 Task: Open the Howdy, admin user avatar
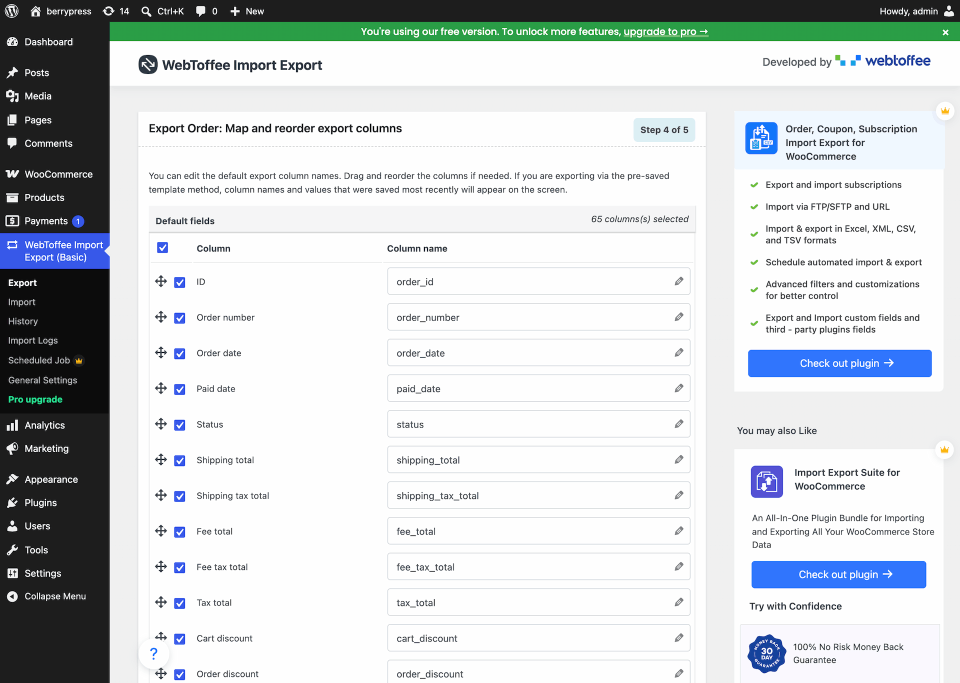tap(948, 11)
